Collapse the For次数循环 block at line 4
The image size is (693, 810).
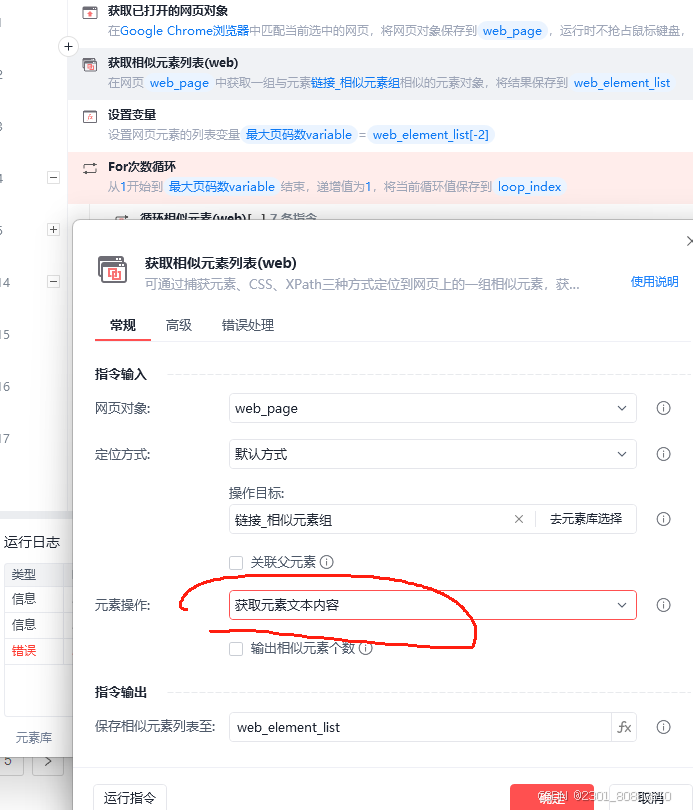pyautogui.click(x=53, y=178)
